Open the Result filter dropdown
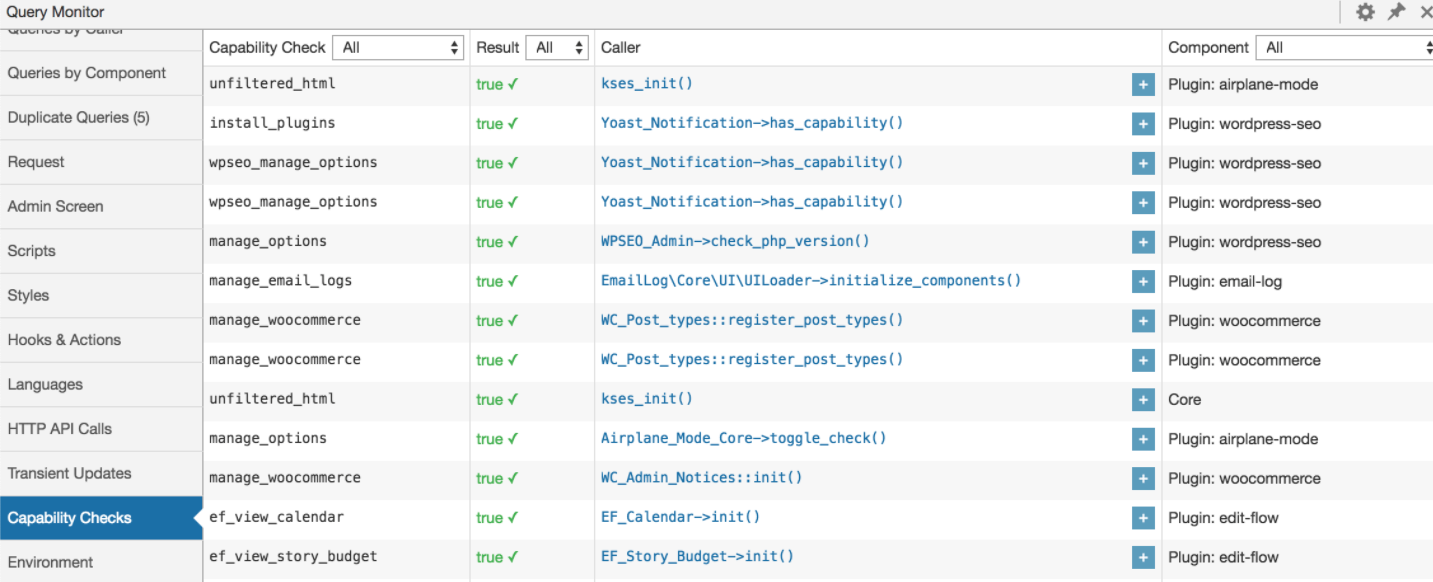Image resolution: width=1433 pixels, height=582 pixels. 559,47
